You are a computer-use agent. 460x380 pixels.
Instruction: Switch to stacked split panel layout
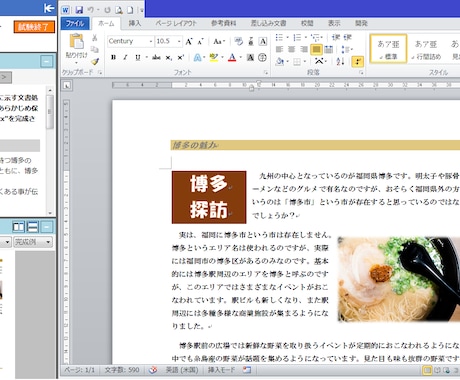[33, 227]
